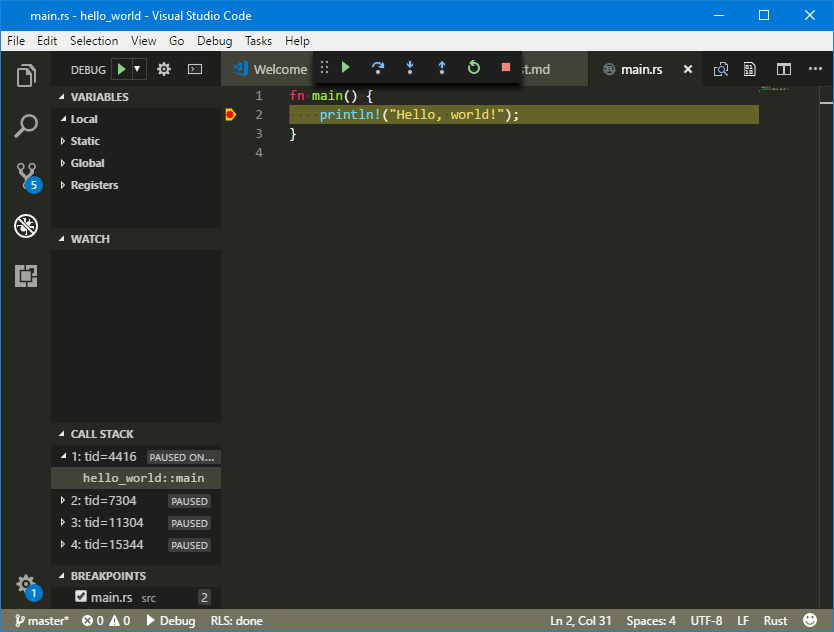Open the debug configuration dropdown arrow
Viewport: 834px width, 632px height.
point(135,69)
